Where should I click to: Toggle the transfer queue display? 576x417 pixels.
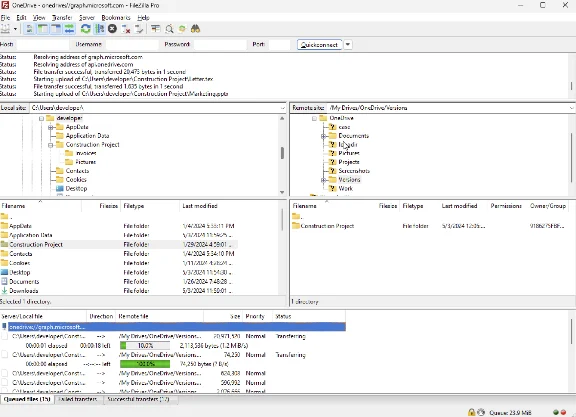(69, 29)
